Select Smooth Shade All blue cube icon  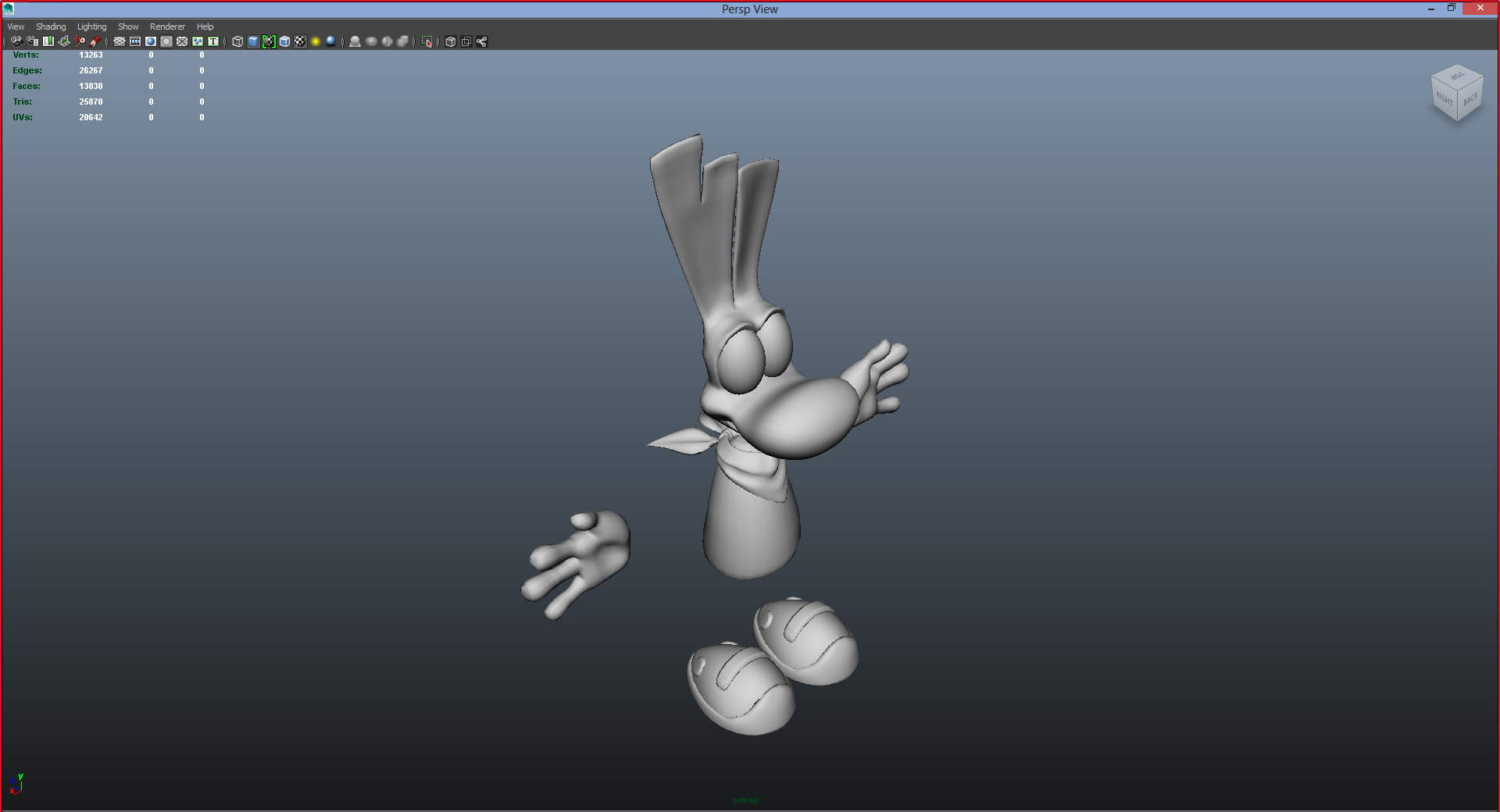253,41
